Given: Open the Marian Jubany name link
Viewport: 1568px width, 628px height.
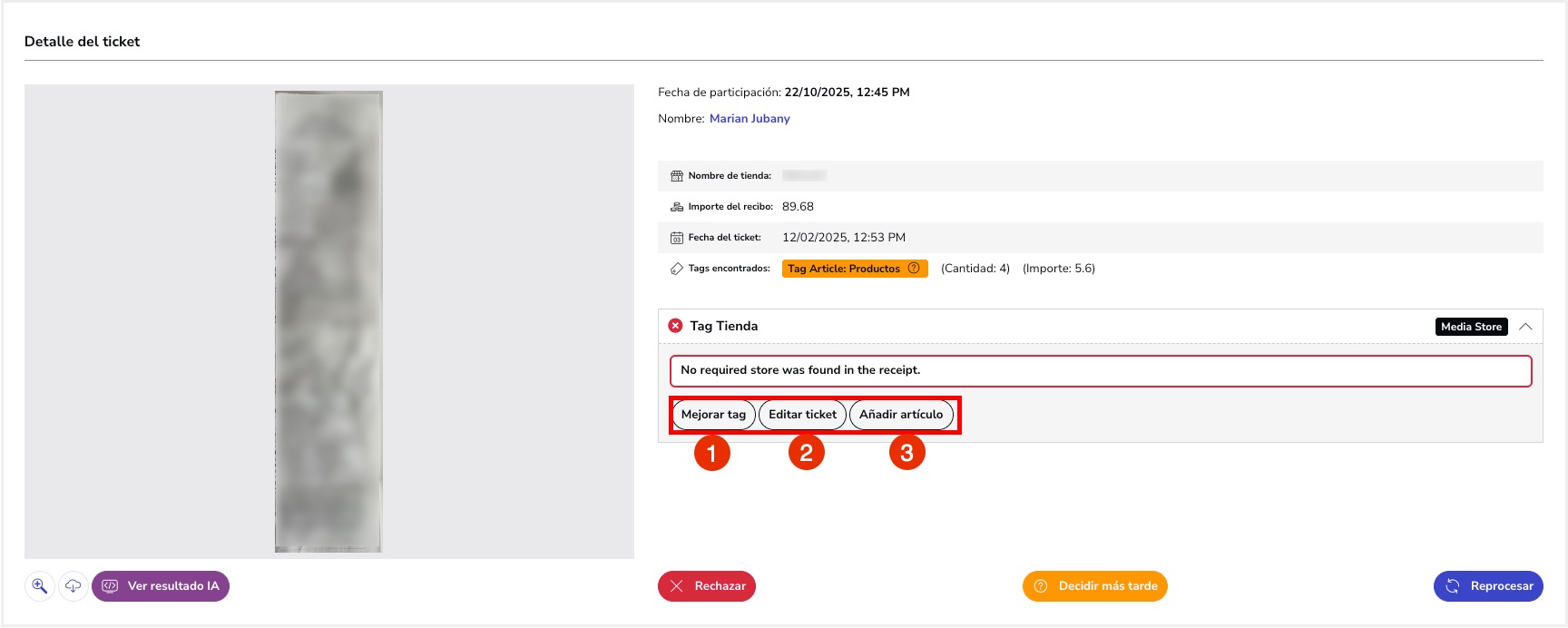Looking at the screenshot, I should click(x=750, y=119).
